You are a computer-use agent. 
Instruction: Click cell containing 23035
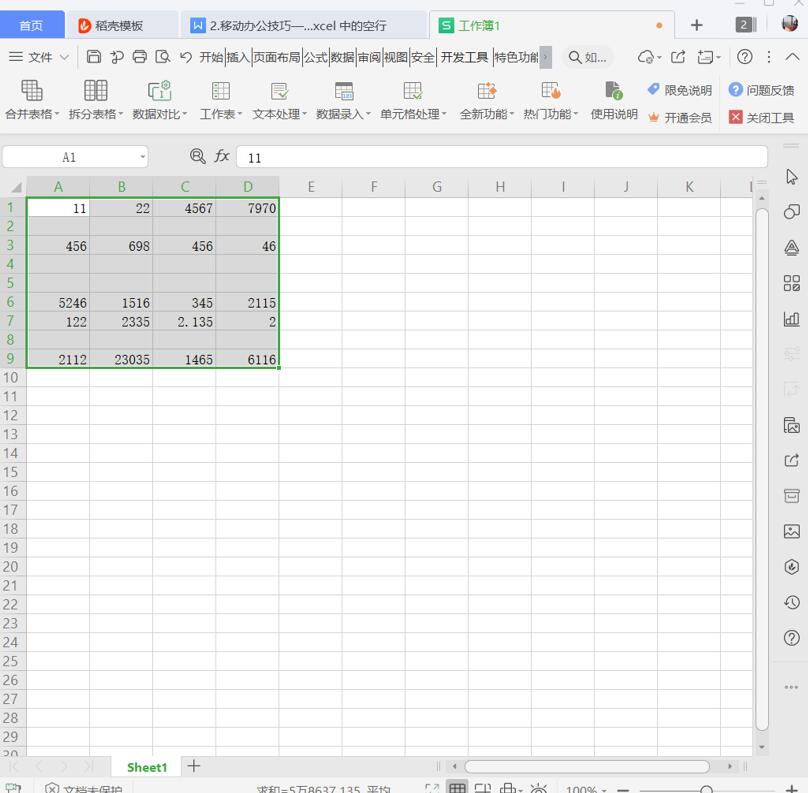point(121,359)
